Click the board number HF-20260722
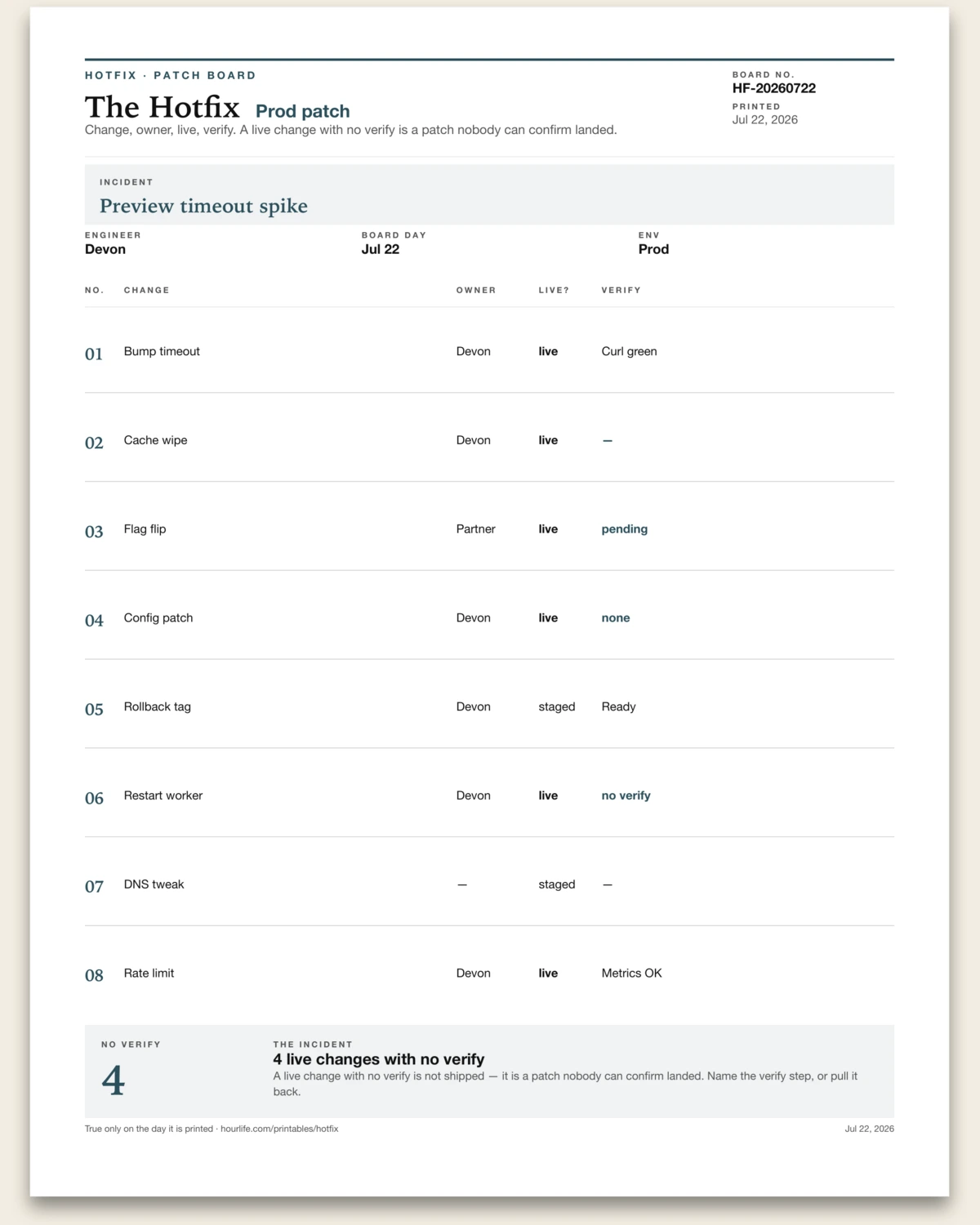Screen dimensions: 980x1225 (x=774, y=88)
